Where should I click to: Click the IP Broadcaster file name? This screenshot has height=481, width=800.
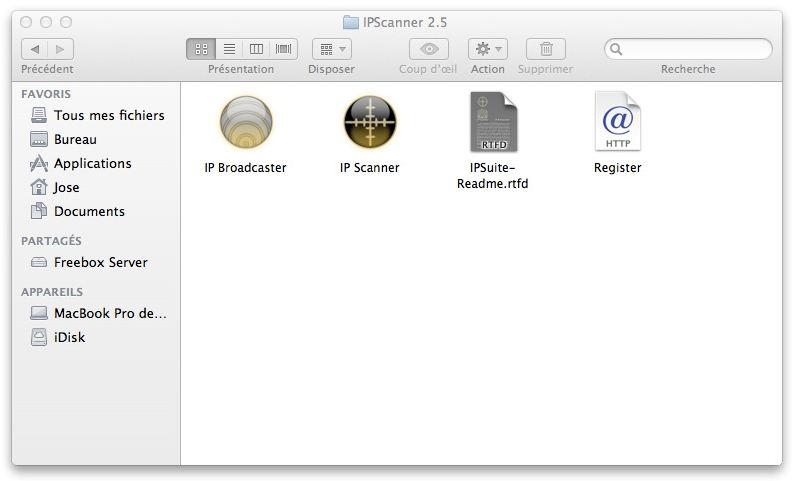[x=245, y=168]
